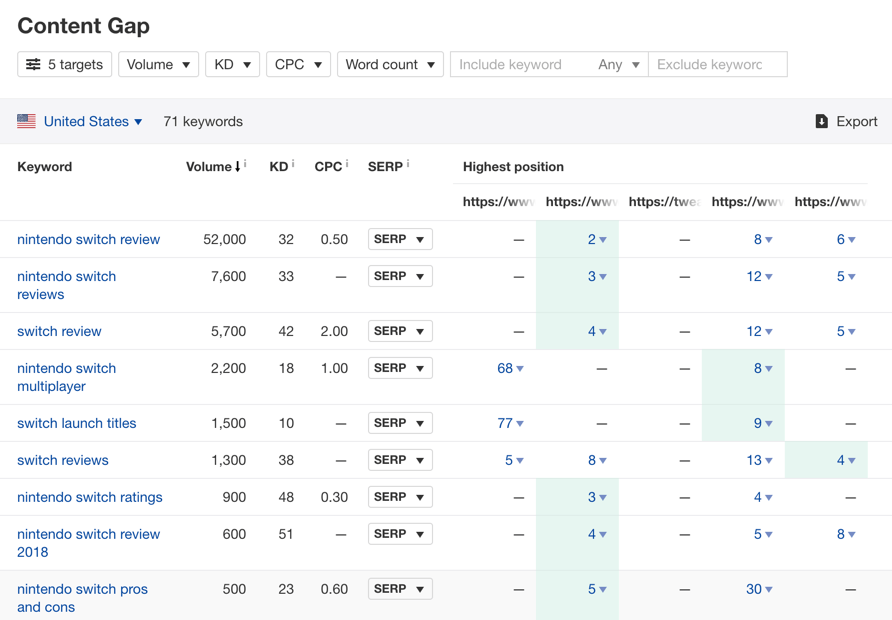Open keyword 'nintendo switch review 2018'

tap(89, 543)
